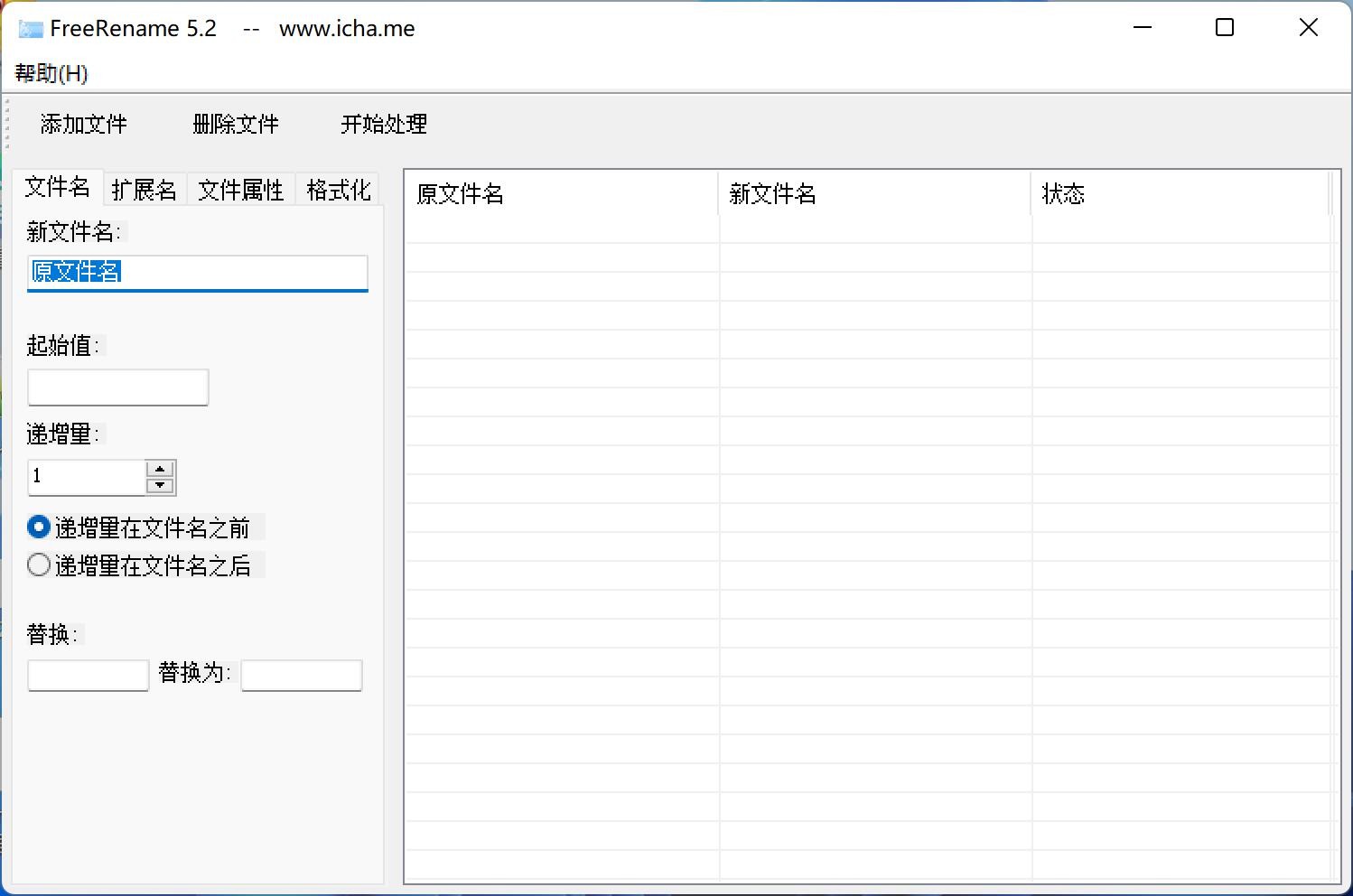
Task: Switch to the 扩展名 tab
Action: pyautogui.click(x=145, y=190)
